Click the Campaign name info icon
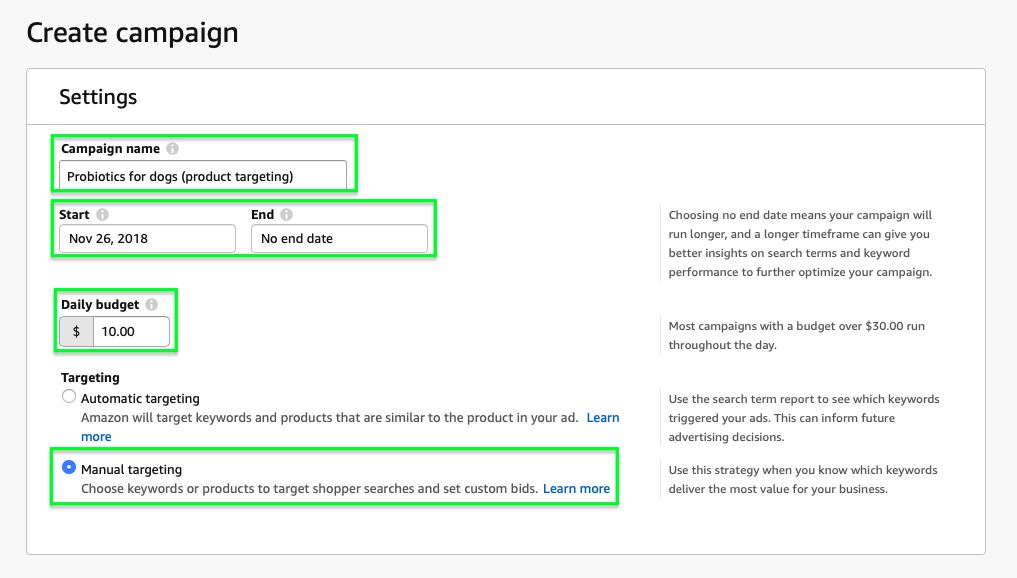This screenshot has width=1017, height=578. point(172,149)
